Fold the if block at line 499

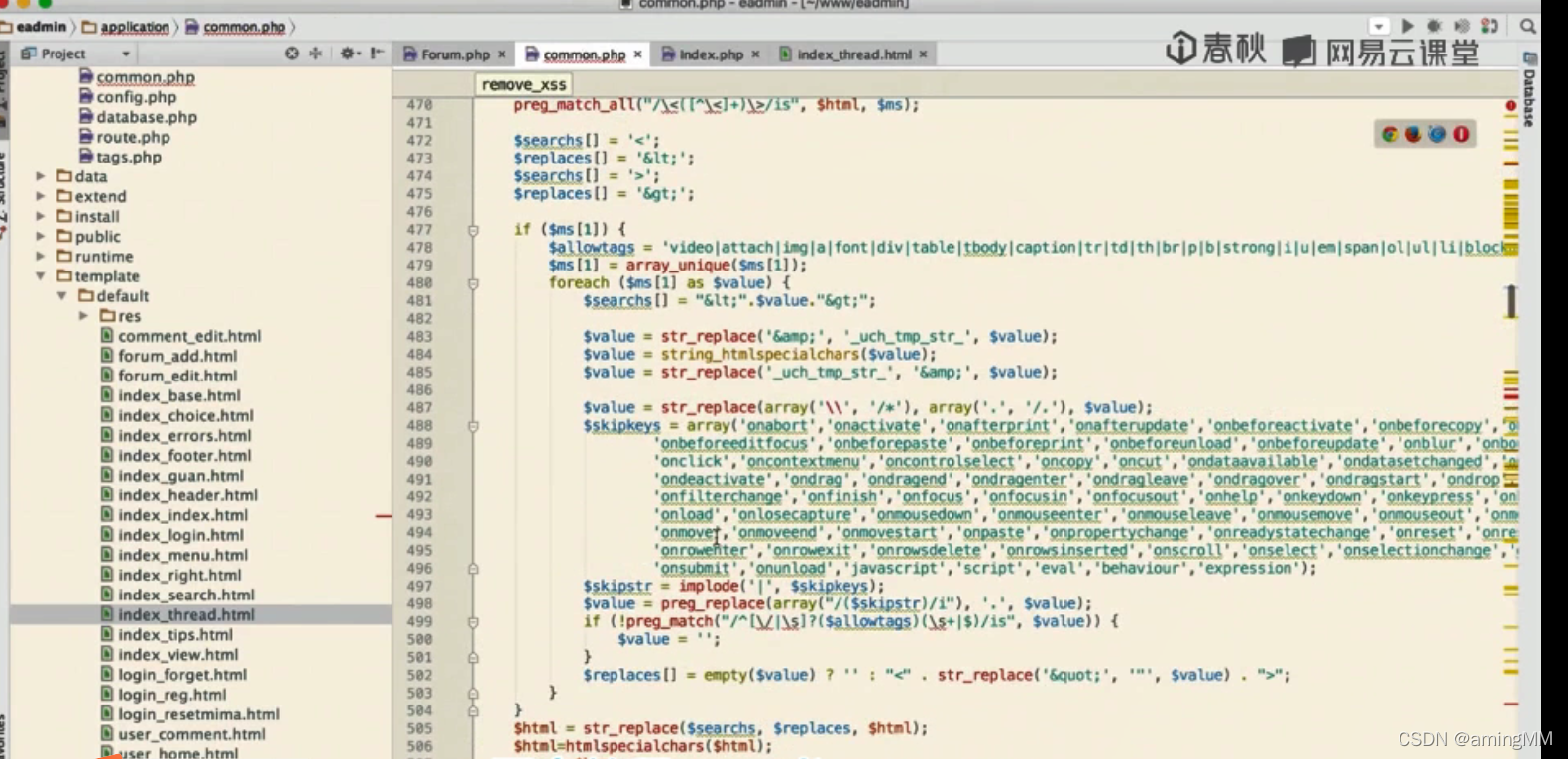click(473, 622)
